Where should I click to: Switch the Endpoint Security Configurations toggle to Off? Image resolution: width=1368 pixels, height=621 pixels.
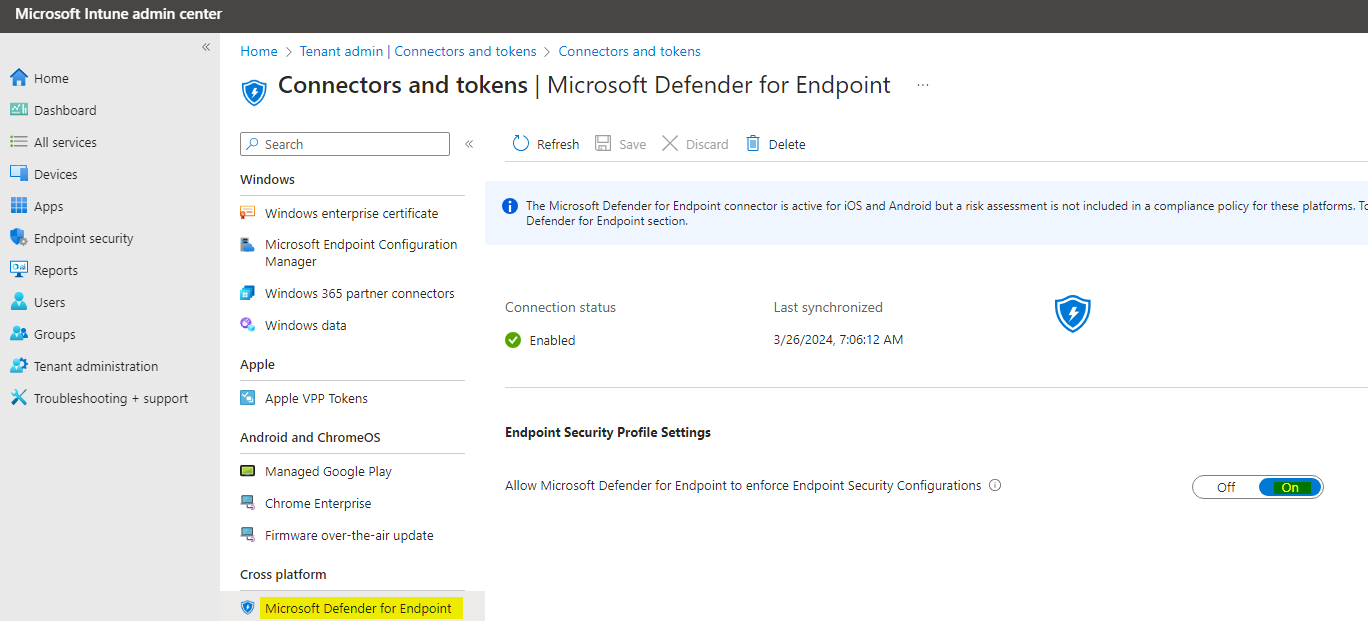point(1226,488)
